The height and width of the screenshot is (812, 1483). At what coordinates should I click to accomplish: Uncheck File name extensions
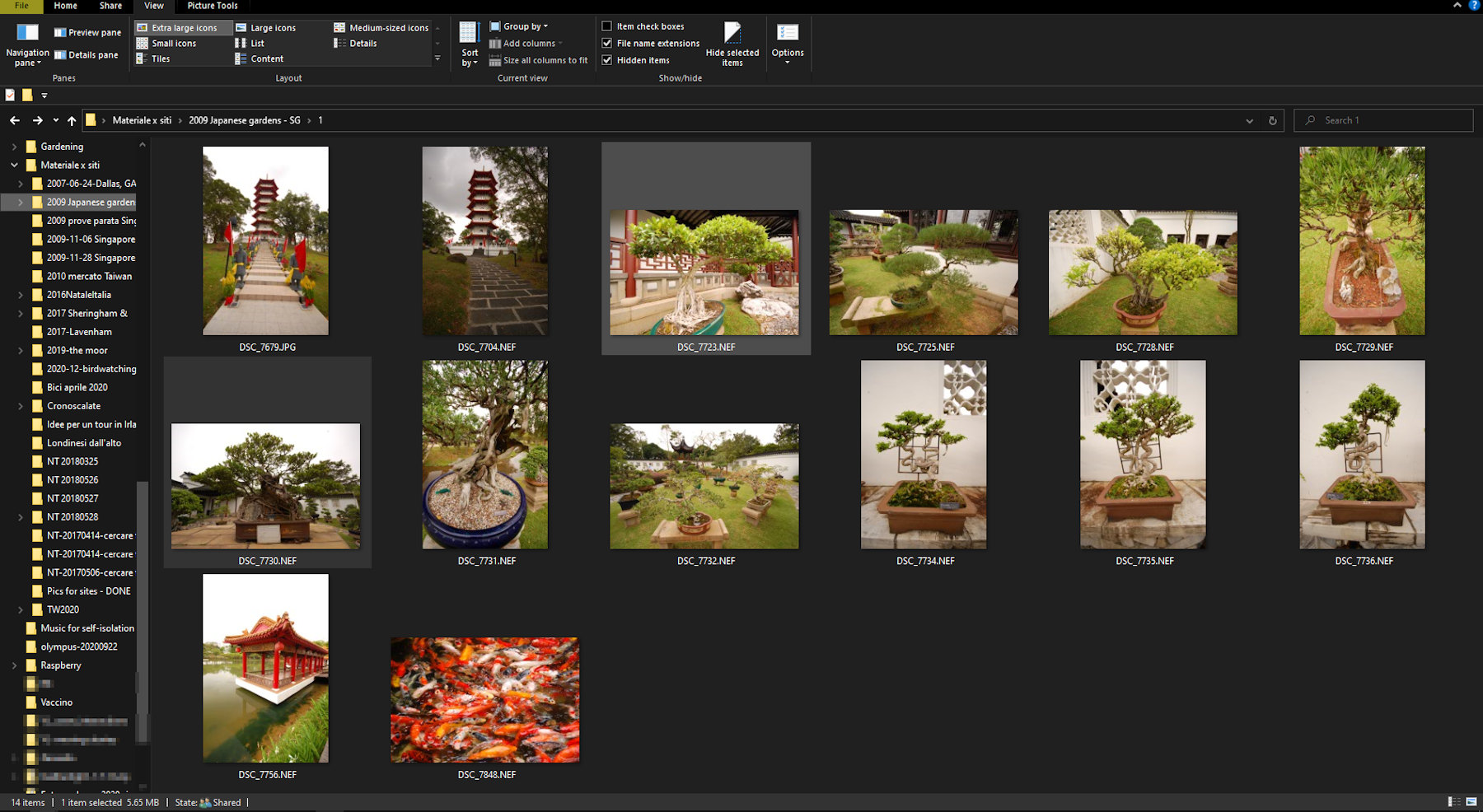607,44
